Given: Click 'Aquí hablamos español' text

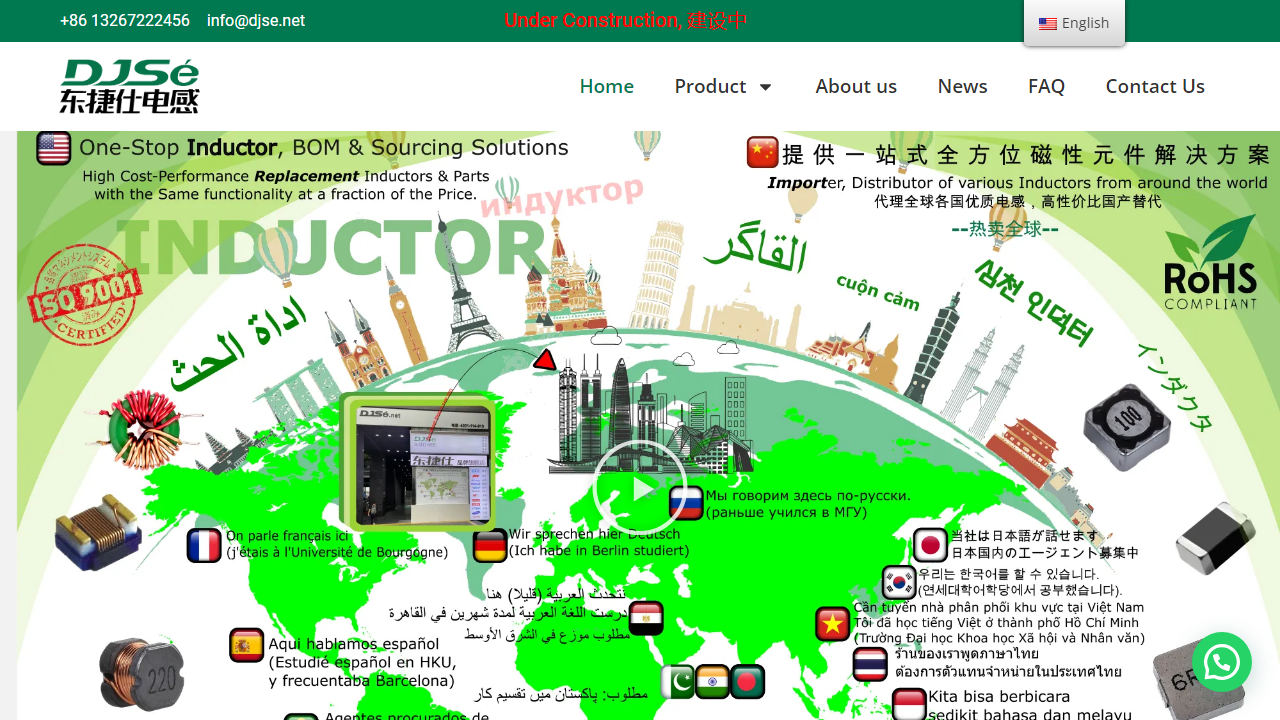Looking at the screenshot, I should tap(354, 644).
